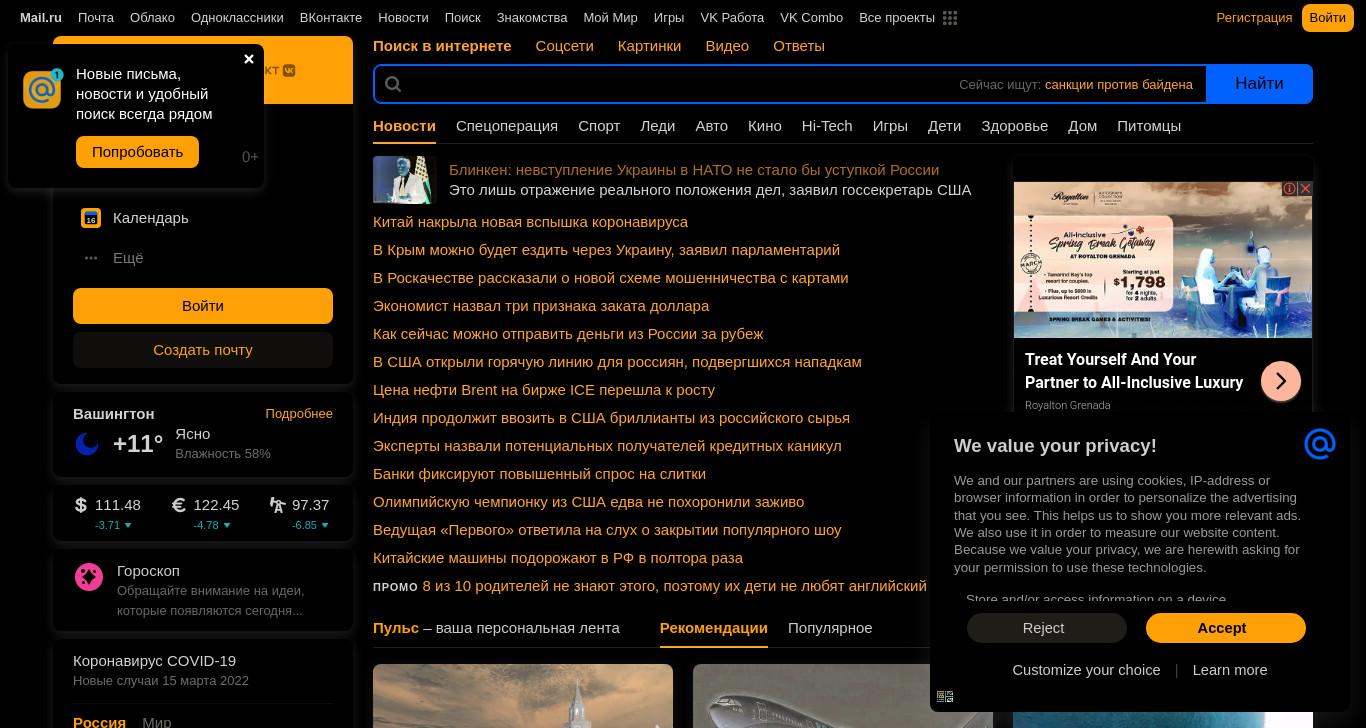Click the Mail.ru @ icon in popup

pos(42,89)
